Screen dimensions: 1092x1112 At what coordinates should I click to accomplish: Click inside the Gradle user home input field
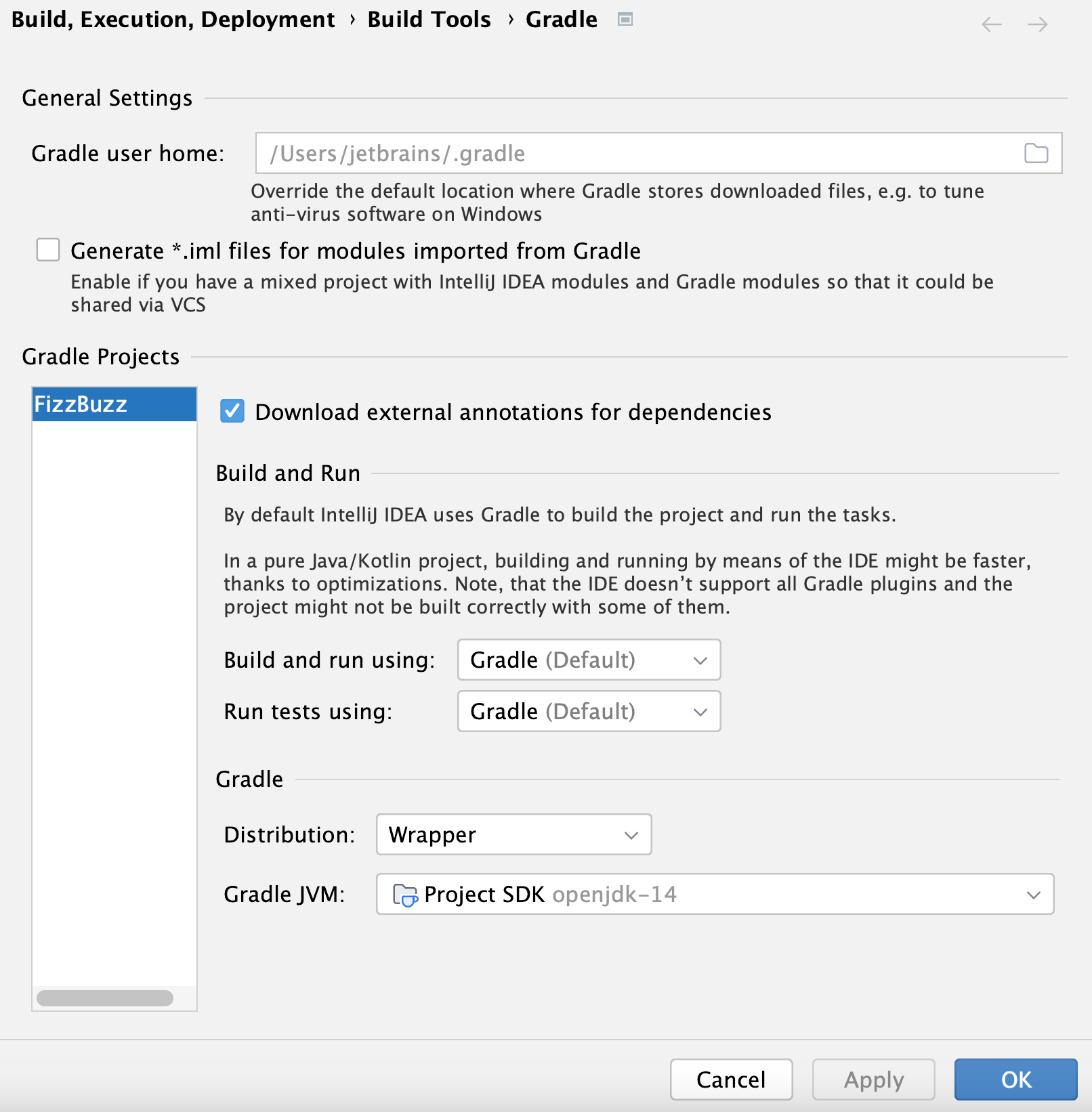point(610,153)
